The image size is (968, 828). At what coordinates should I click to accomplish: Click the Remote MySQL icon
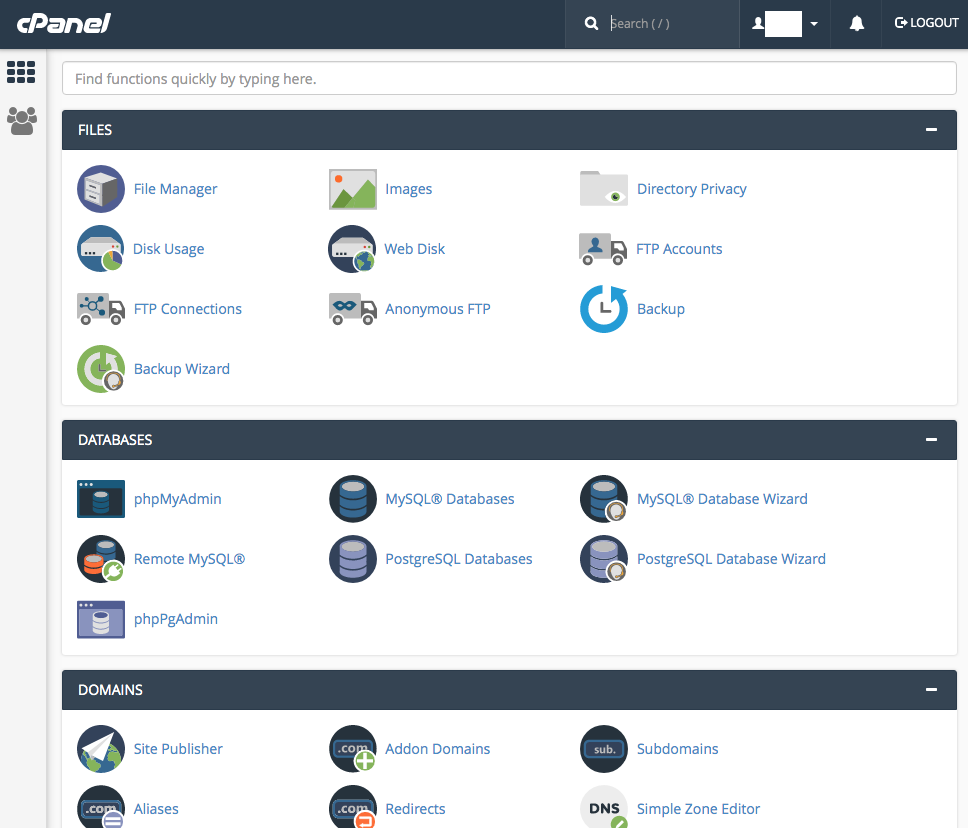(x=101, y=559)
